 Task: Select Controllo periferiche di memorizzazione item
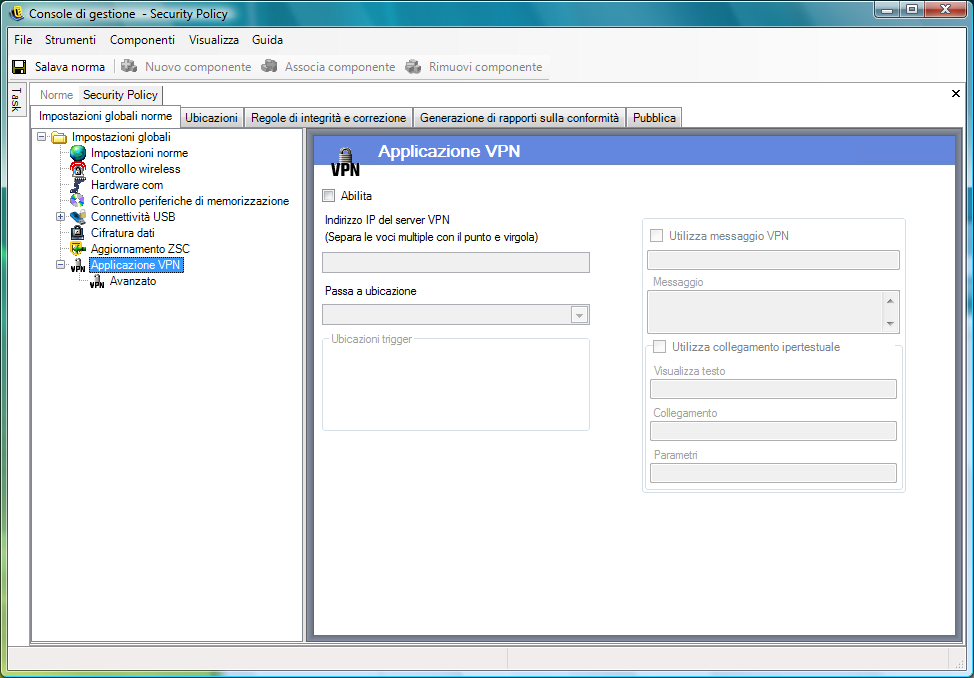click(x=189, y=201)
